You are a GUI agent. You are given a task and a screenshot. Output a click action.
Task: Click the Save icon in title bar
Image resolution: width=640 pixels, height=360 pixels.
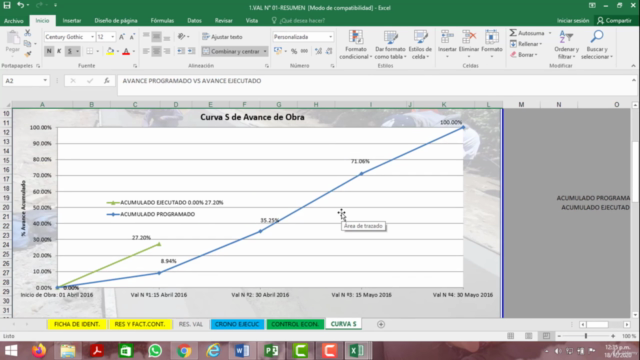7,5
